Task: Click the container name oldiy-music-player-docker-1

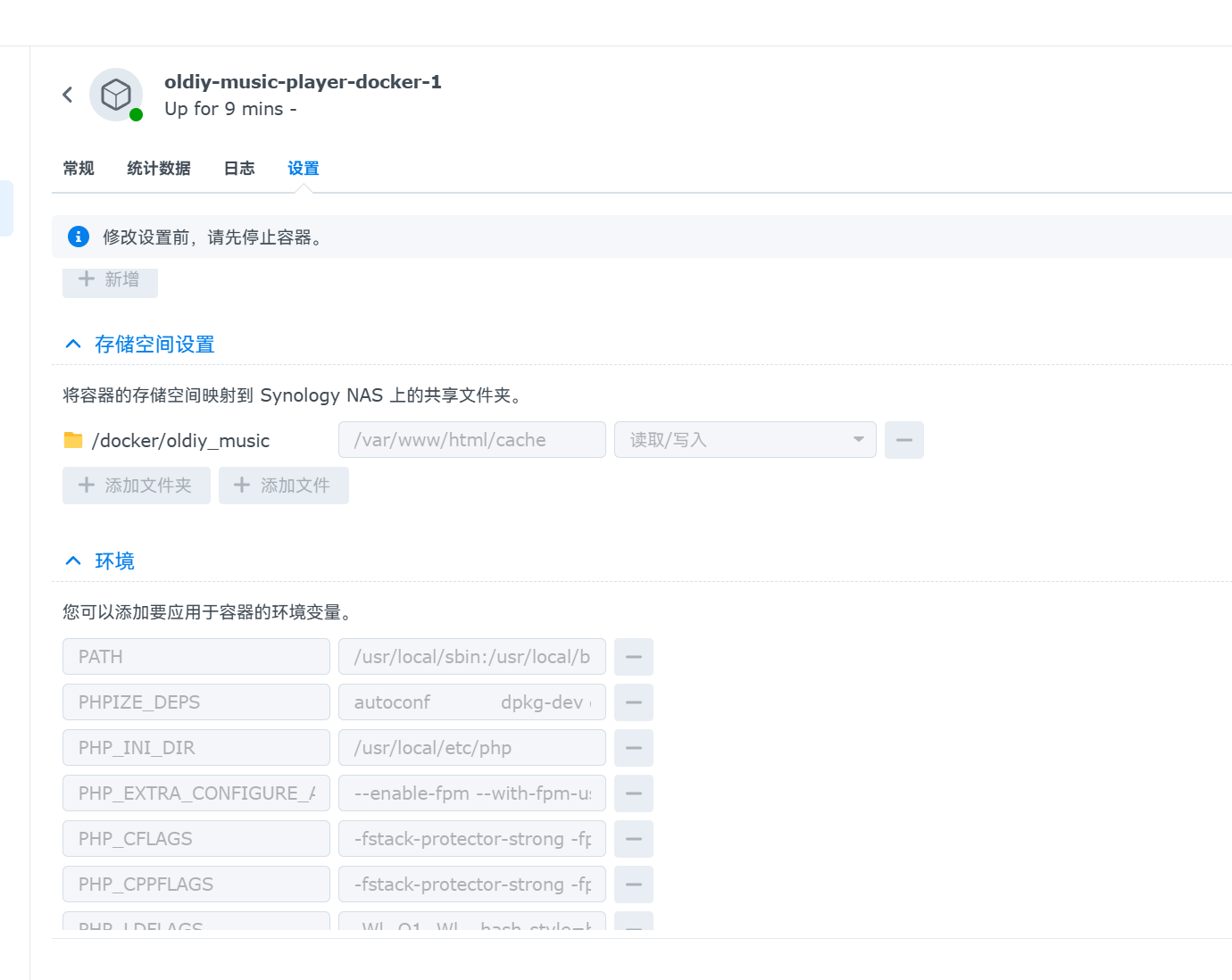Action: (303, 82)
